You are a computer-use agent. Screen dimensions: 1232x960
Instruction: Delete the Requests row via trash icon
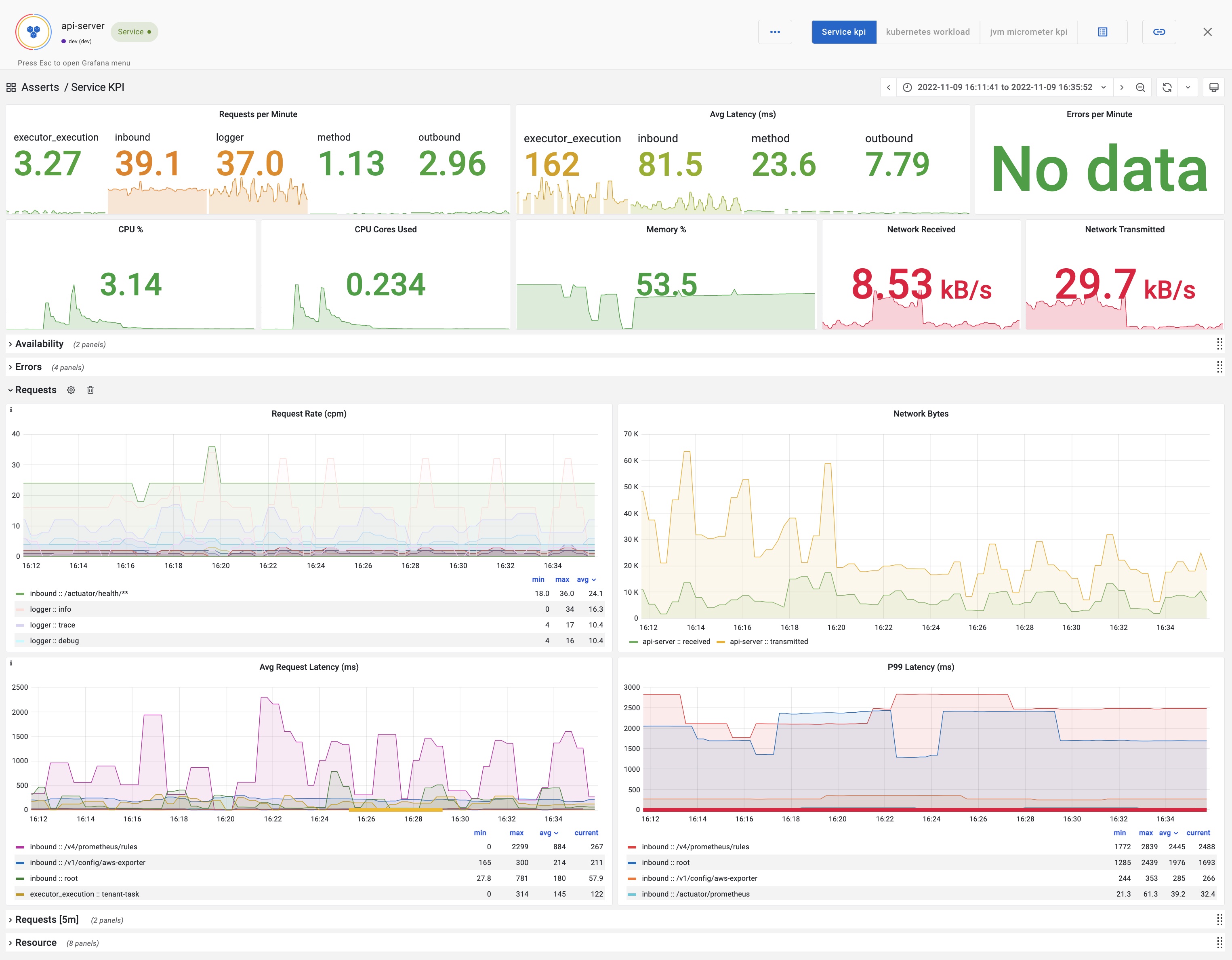pyautogui.click(x=91, y=390)
